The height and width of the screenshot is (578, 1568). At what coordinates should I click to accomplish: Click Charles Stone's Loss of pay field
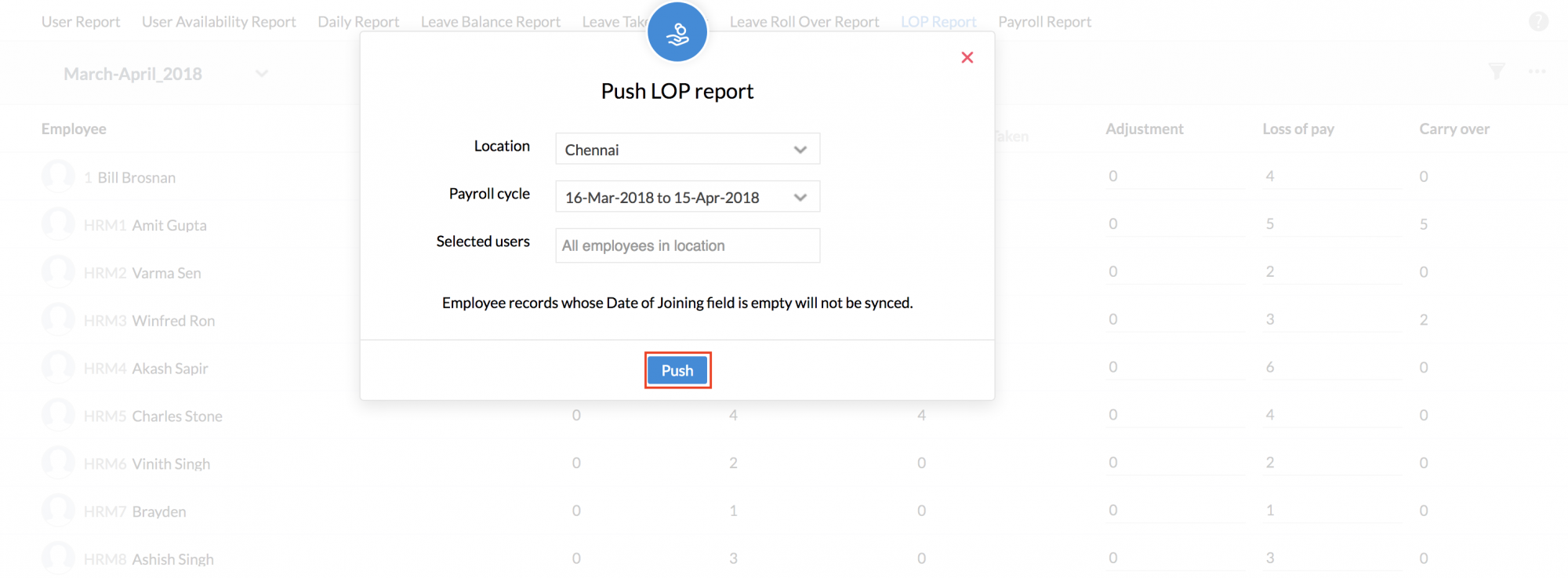click(x=1332, y=416)
